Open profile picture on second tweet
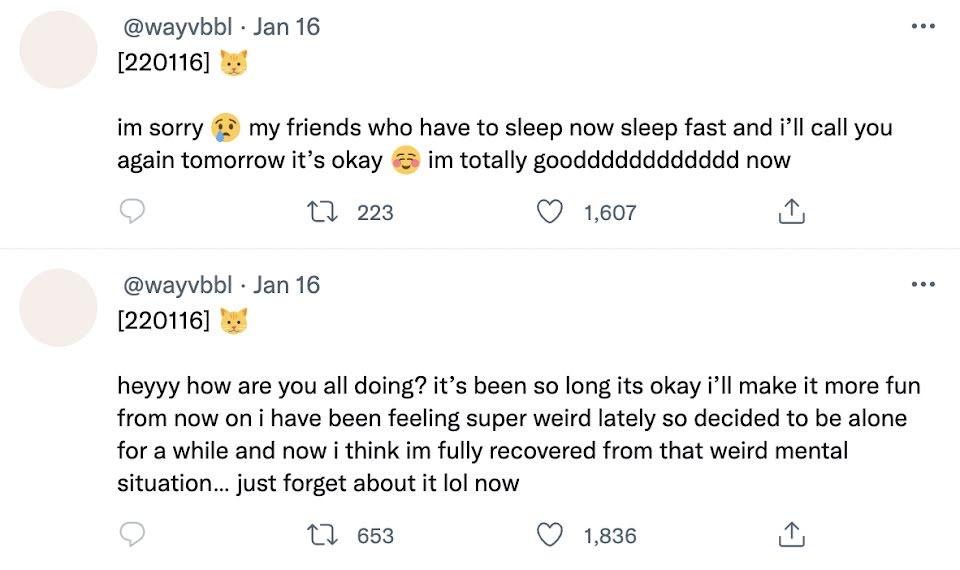The height and width of the screenshot is (570, 960). (x=58, y=307)
